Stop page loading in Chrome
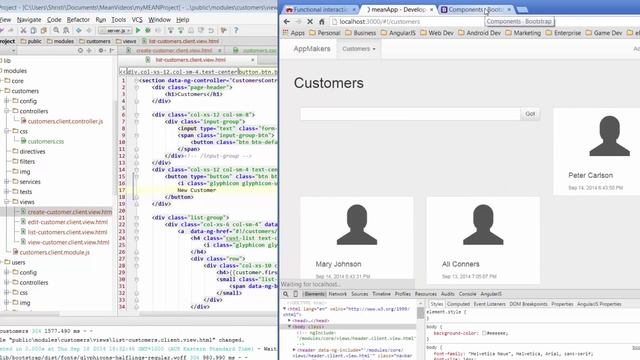The height and width of the screenshot is (360, 640). 310,22
